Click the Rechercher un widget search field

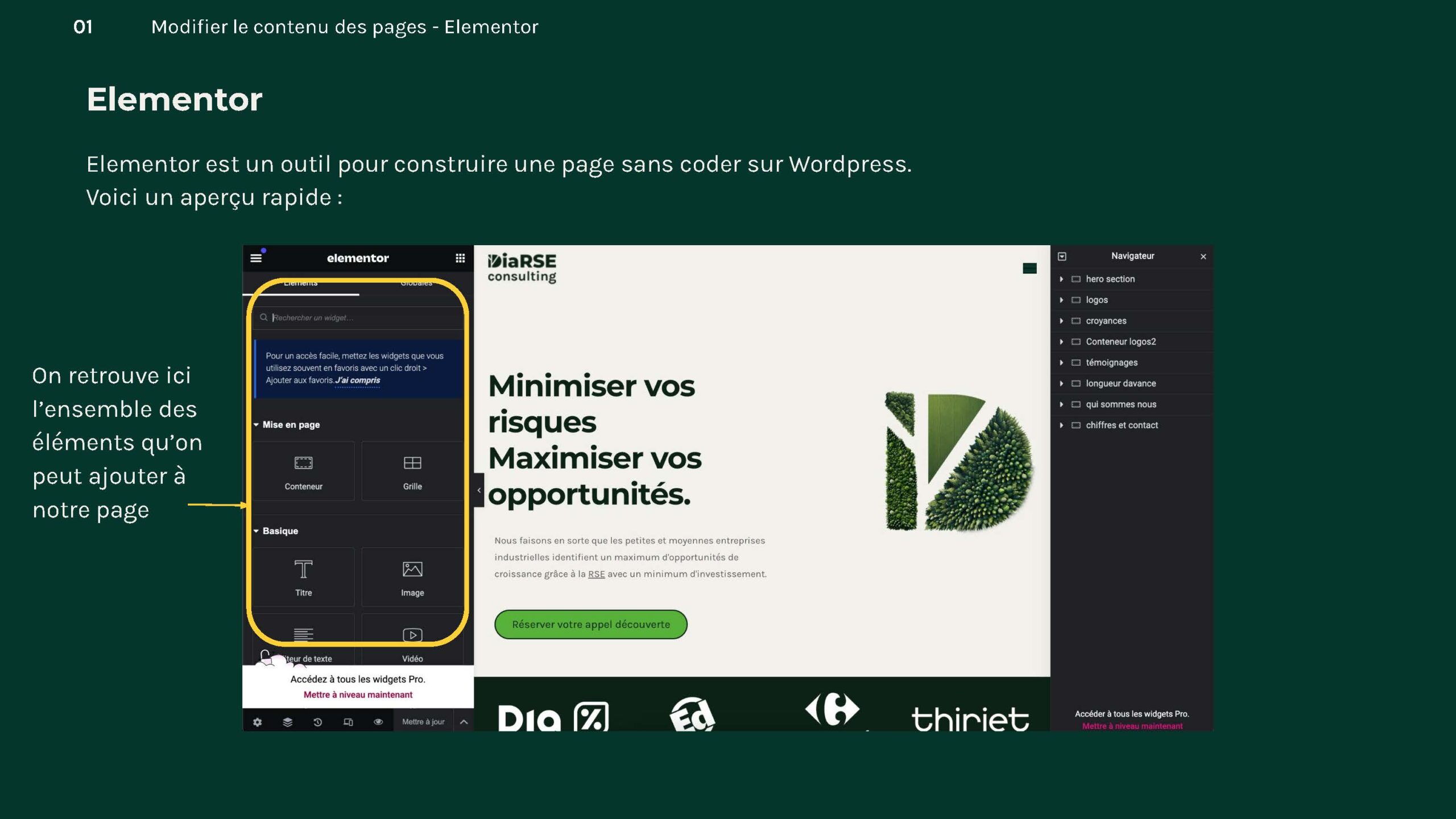coord(359,317)
